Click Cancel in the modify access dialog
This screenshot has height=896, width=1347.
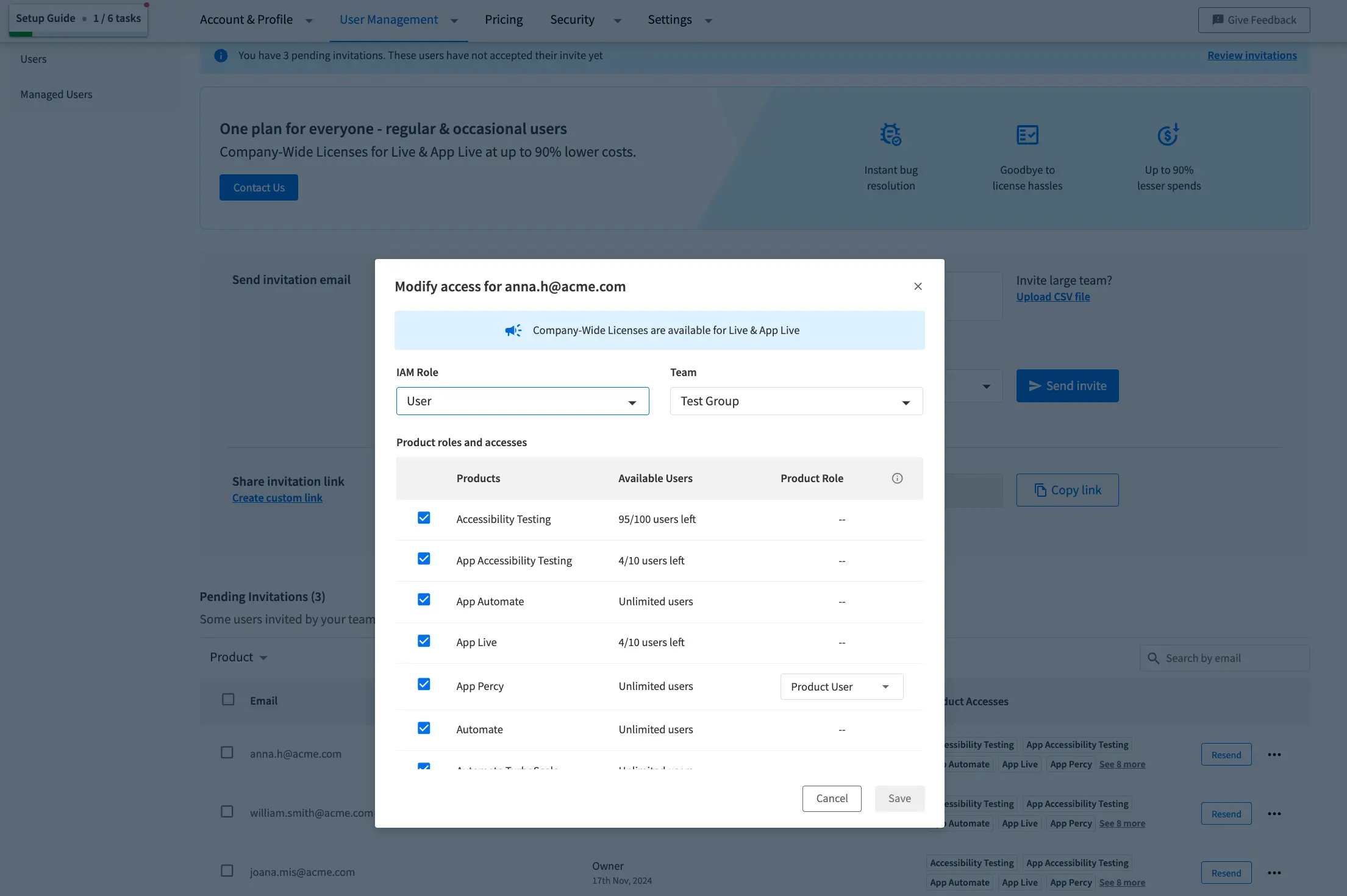tap(831, 798)
